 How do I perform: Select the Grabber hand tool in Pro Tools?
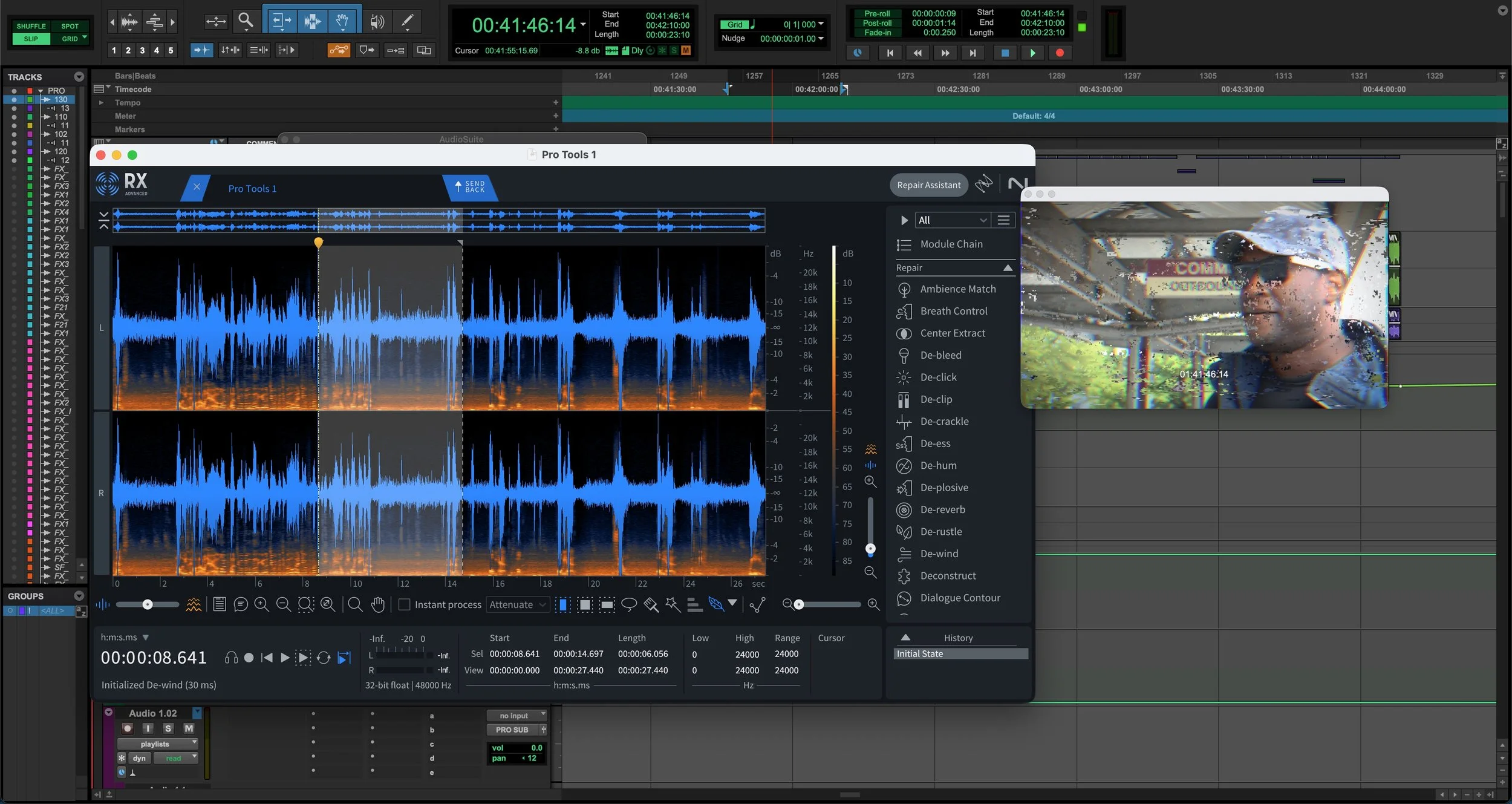click(342, 21)
